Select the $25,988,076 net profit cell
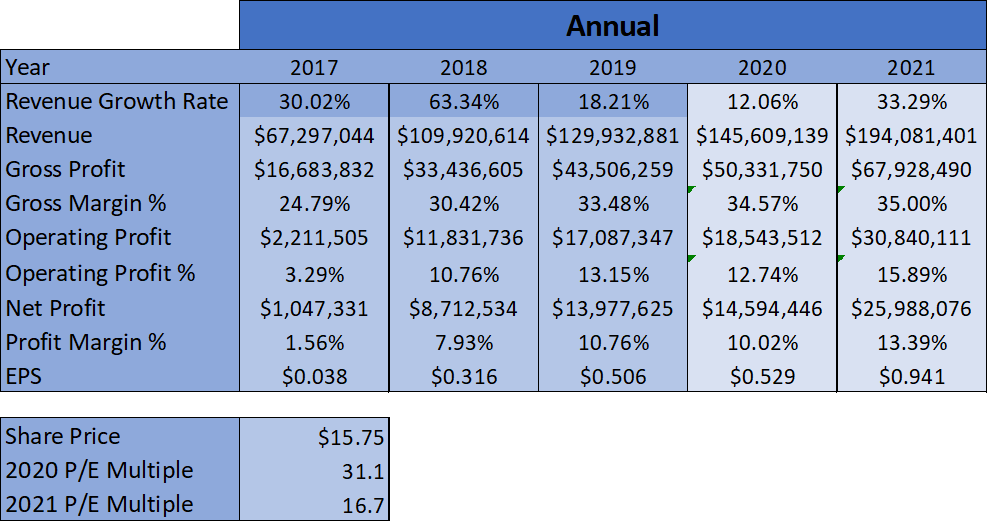The height and width of the screenshot is (522, 988). click(912, 308)
